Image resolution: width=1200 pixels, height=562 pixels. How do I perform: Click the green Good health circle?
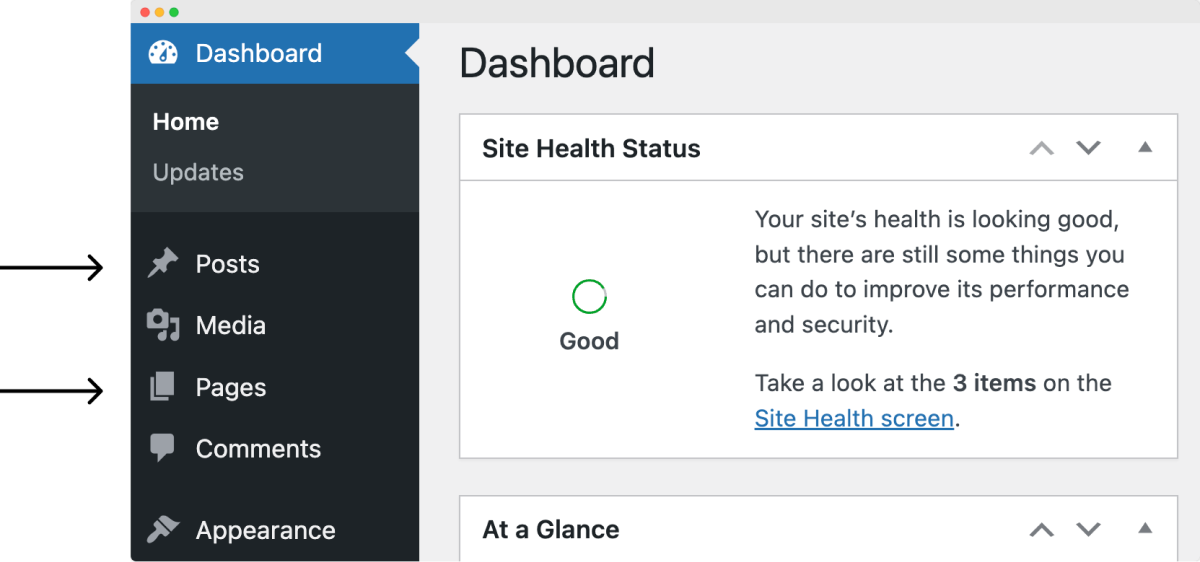point(589,296)
